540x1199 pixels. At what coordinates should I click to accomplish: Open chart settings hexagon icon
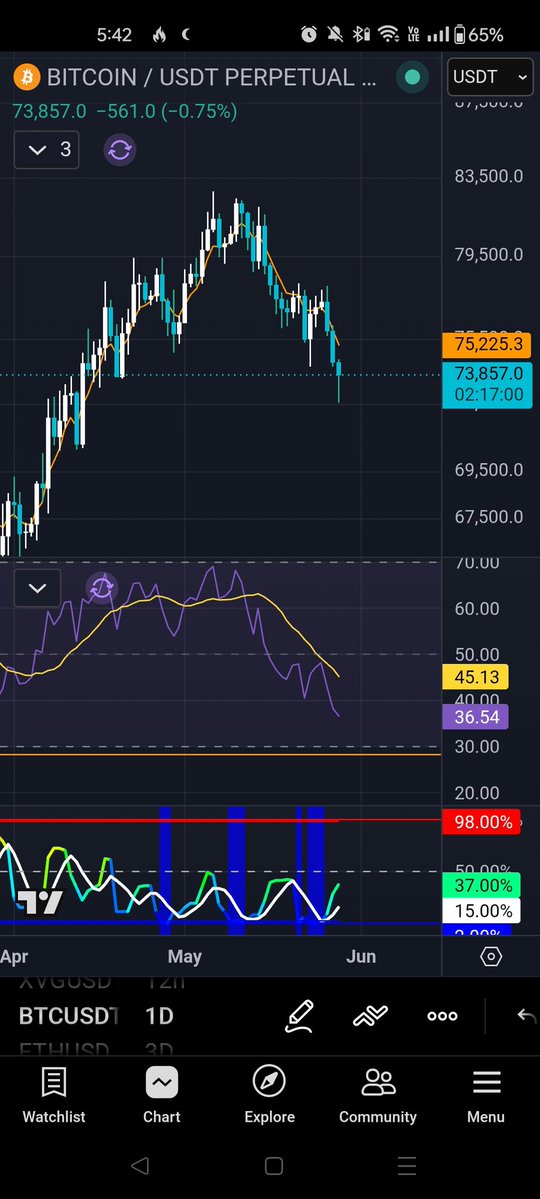(491, 957)
